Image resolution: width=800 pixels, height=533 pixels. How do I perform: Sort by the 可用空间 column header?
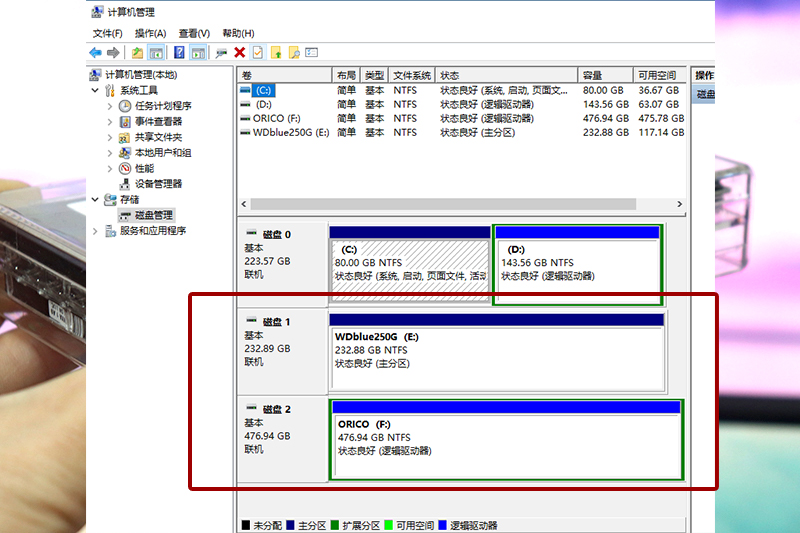pyautogui.click(x=660, y=75)
